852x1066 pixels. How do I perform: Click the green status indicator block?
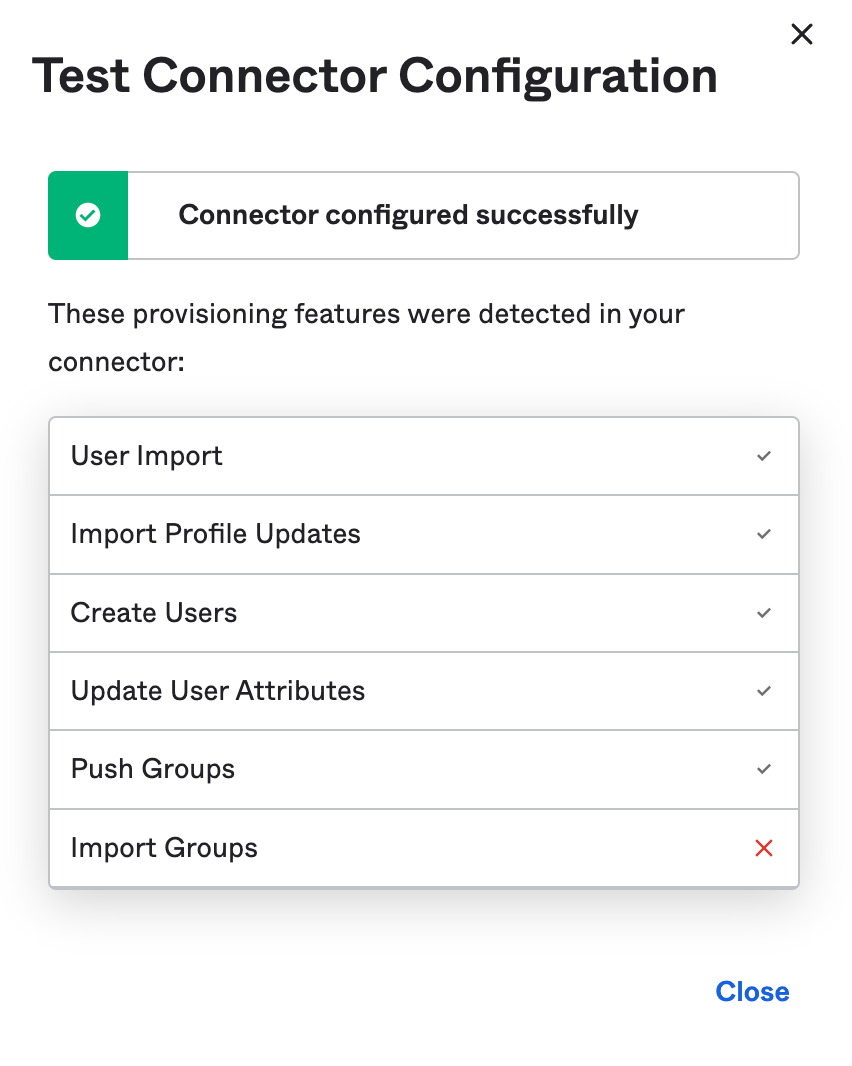[87, 214]
